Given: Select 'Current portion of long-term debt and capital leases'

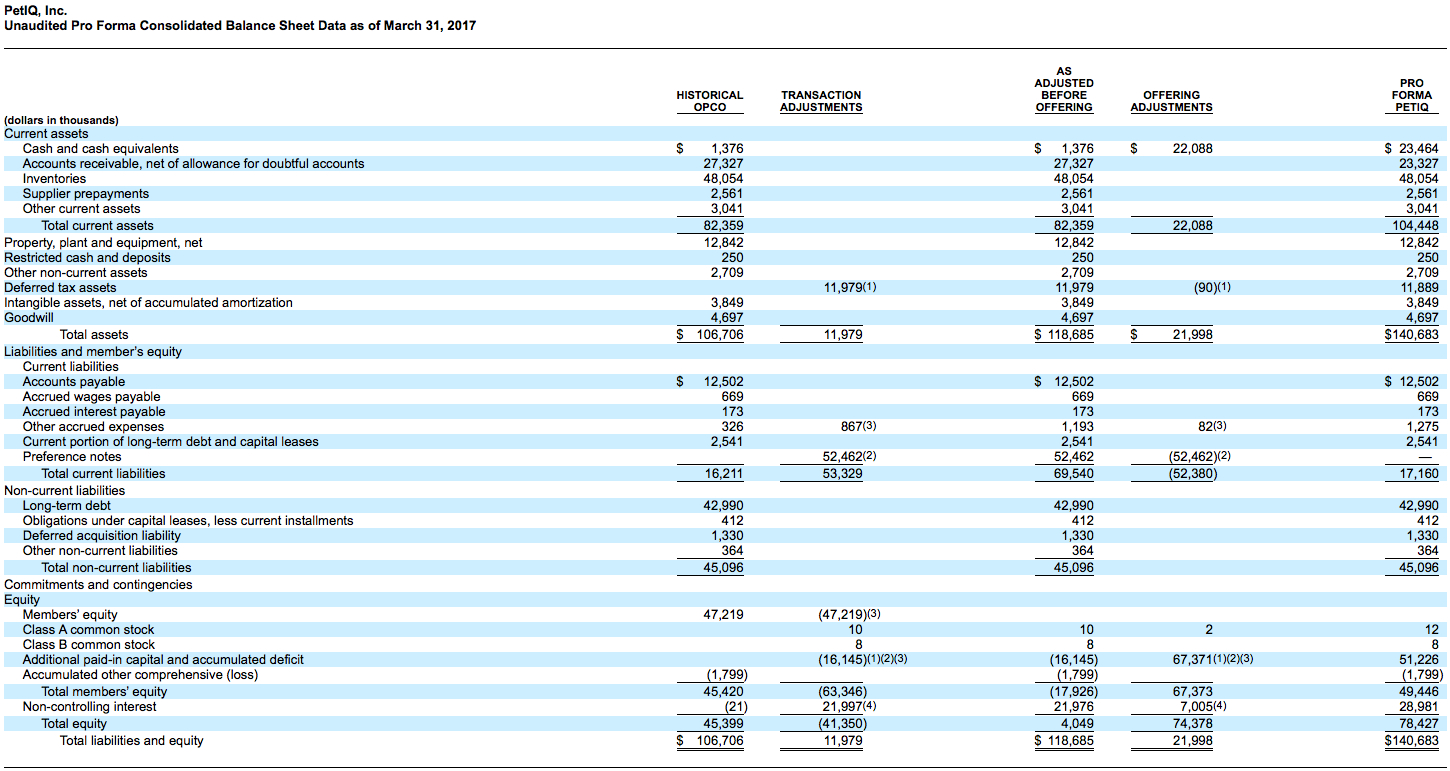Looking at the screenshot, I should click(171, 441).
